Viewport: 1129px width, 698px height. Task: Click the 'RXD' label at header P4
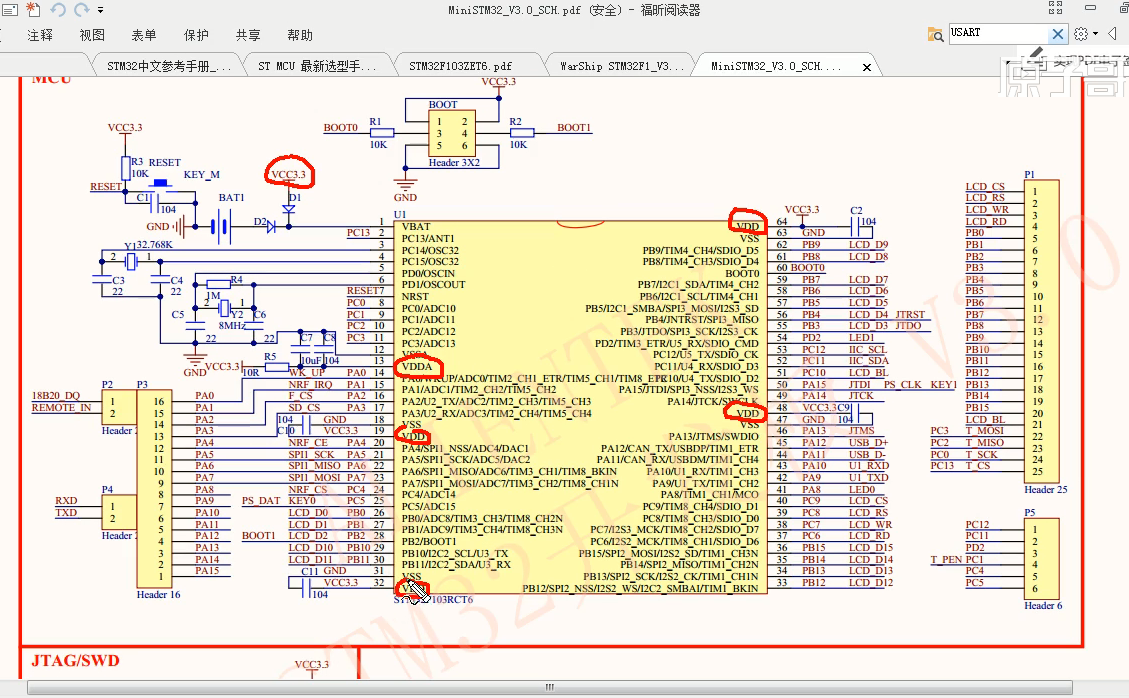66,501
